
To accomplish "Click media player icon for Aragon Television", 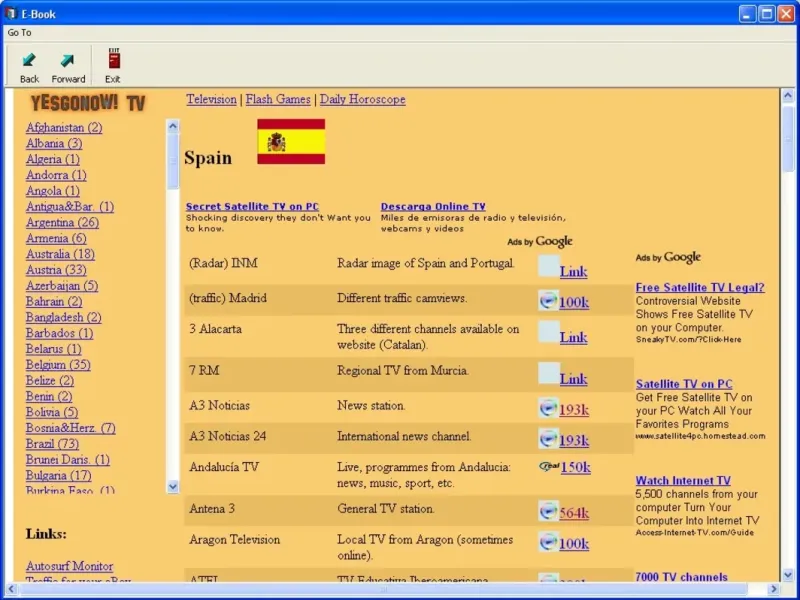I will (548, 542).
